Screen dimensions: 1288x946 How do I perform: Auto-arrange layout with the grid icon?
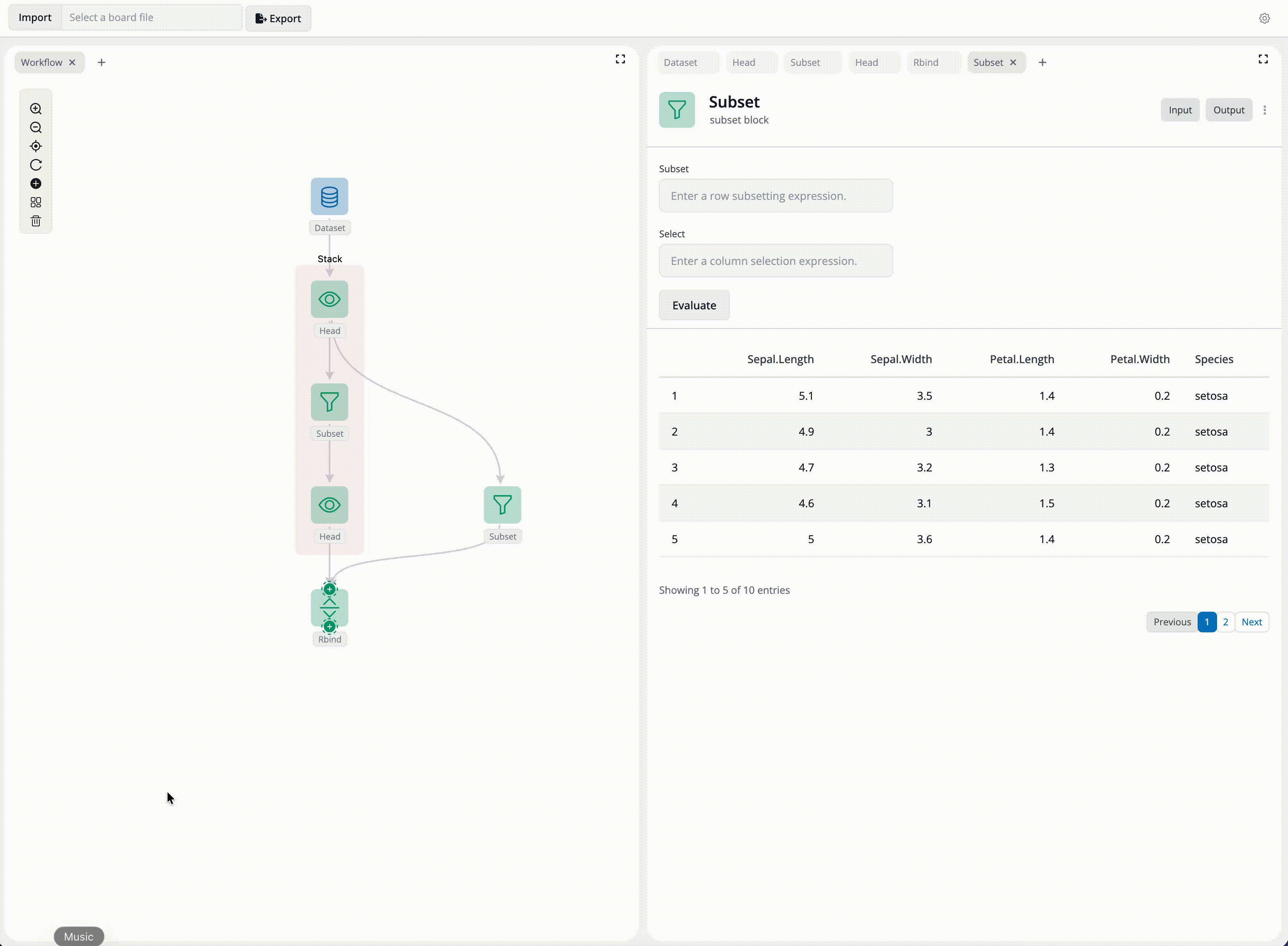pos(35,202)
